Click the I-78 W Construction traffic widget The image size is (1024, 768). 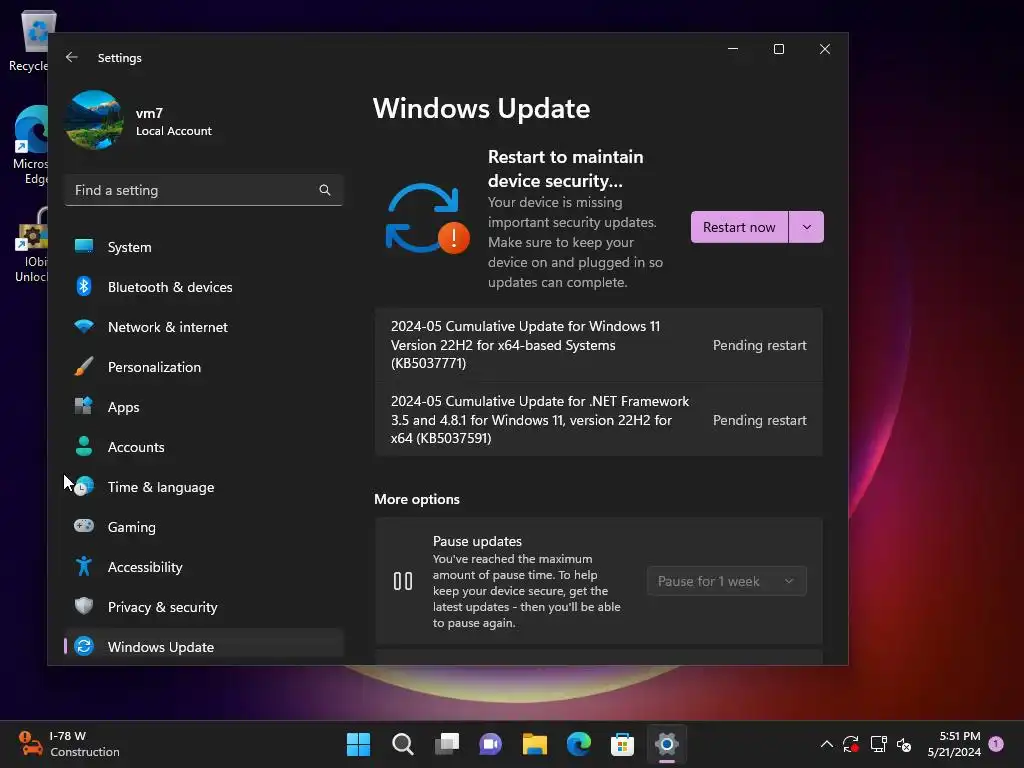69,744
